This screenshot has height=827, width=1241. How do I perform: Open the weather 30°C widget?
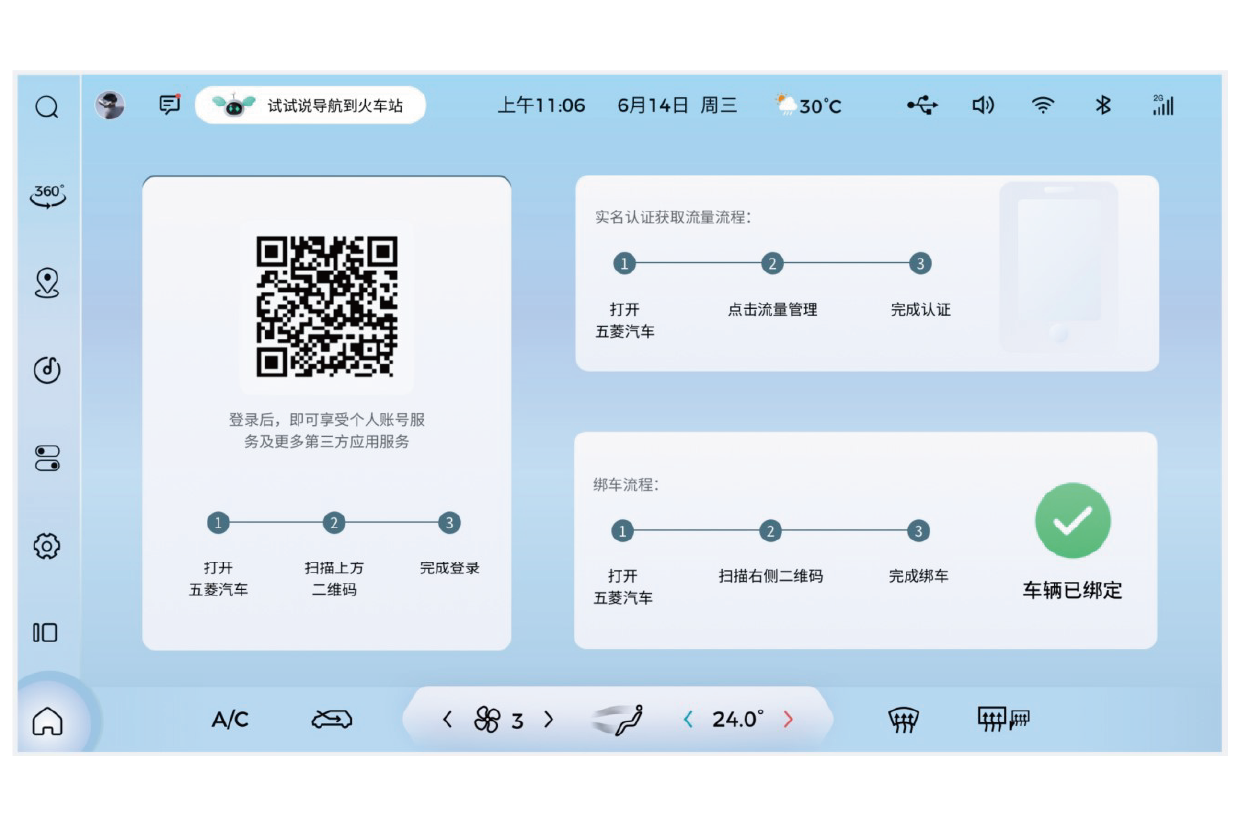[x=809, y=106]
